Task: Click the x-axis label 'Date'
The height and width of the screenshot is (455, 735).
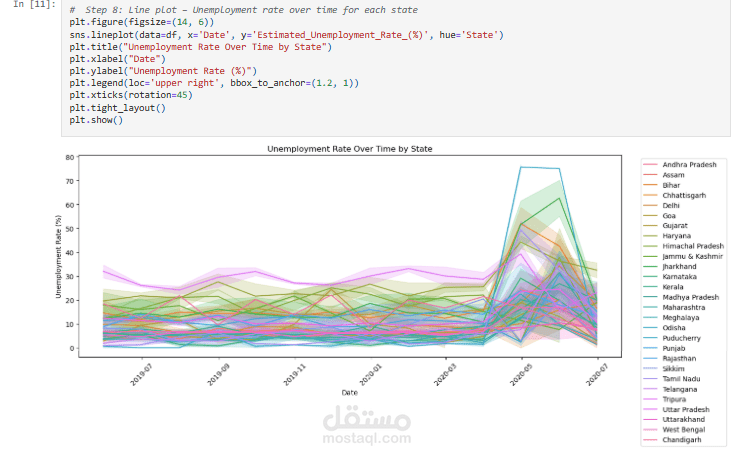Action: click(x=350, y=393)
